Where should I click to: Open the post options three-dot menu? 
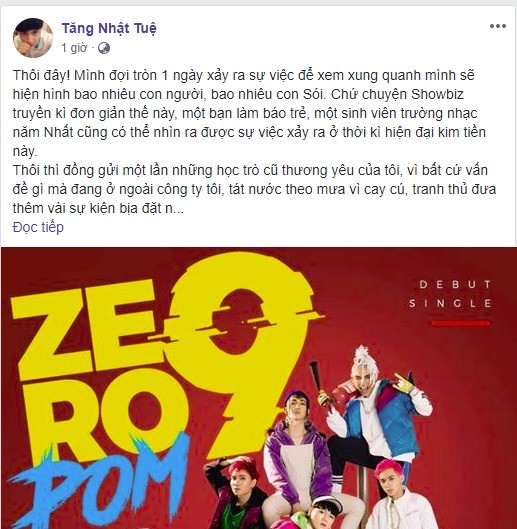pos(498,26)
